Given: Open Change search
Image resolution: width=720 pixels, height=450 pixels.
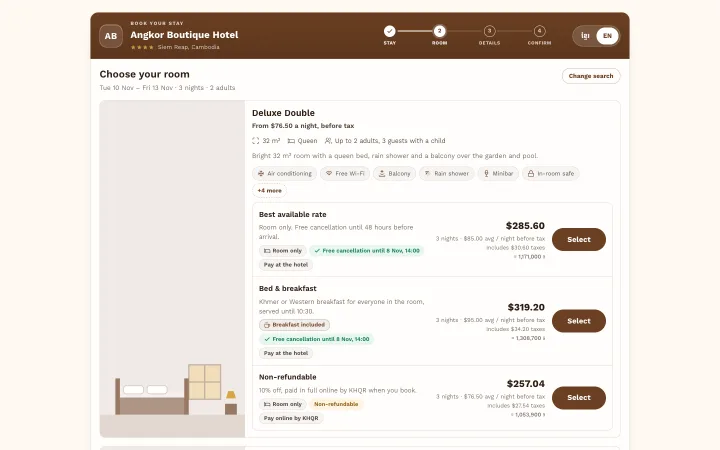Looking at the screenshot, I should point(591,76).
